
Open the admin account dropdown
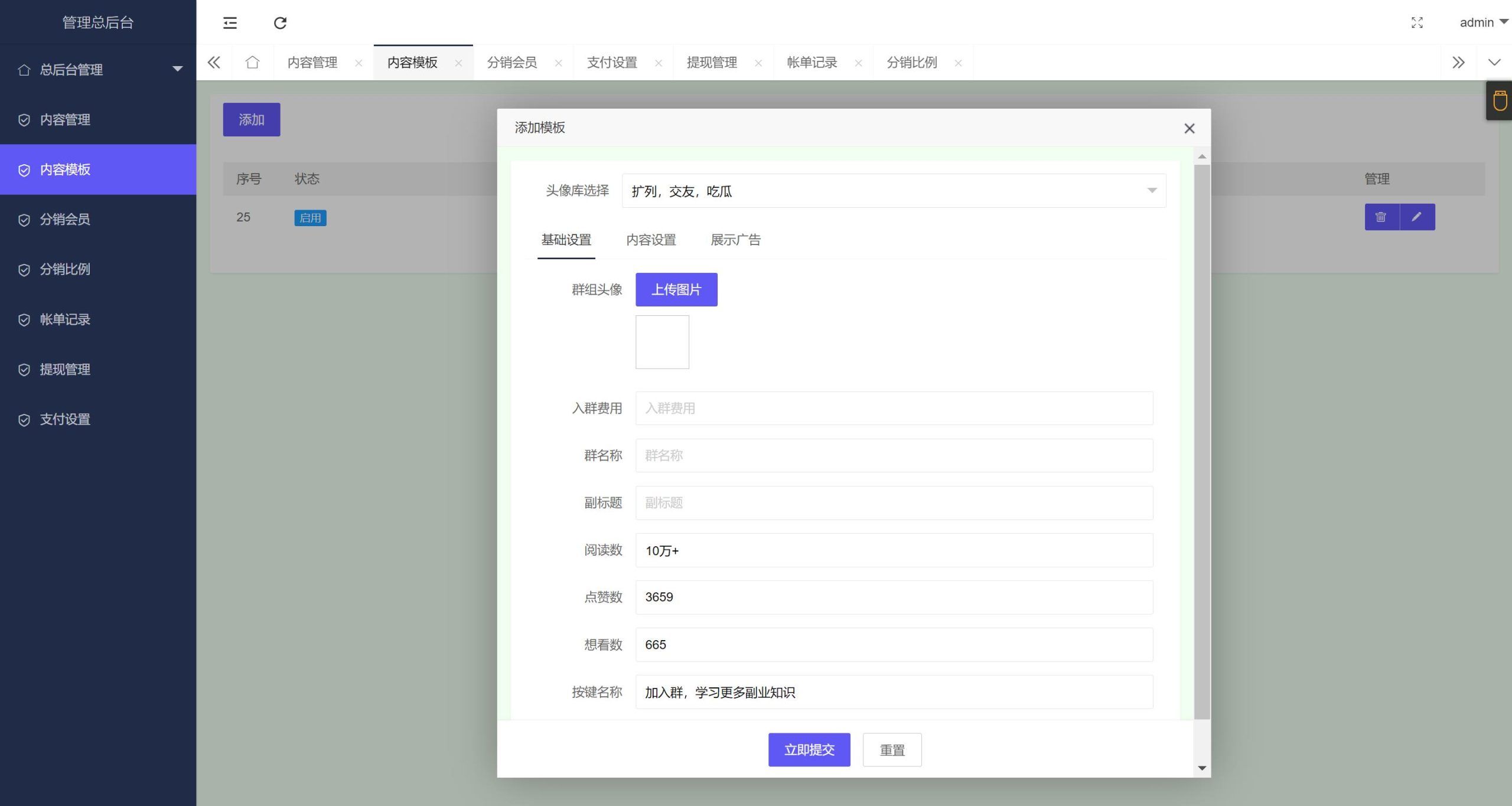[x=1480, y=22]
